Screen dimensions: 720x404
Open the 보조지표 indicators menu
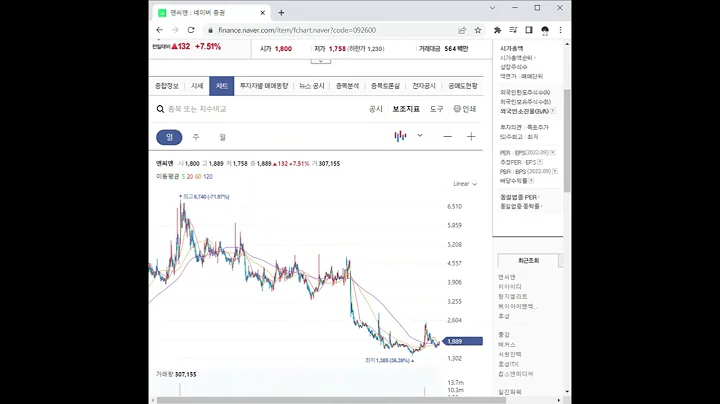(406, 109)
